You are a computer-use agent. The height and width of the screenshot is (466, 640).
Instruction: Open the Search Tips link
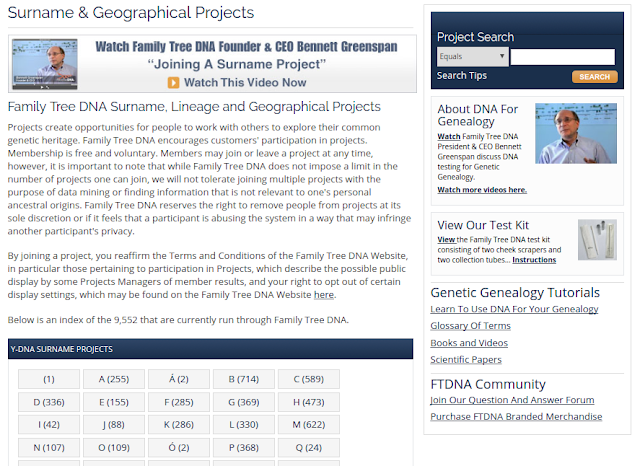(x=462, y=75)
